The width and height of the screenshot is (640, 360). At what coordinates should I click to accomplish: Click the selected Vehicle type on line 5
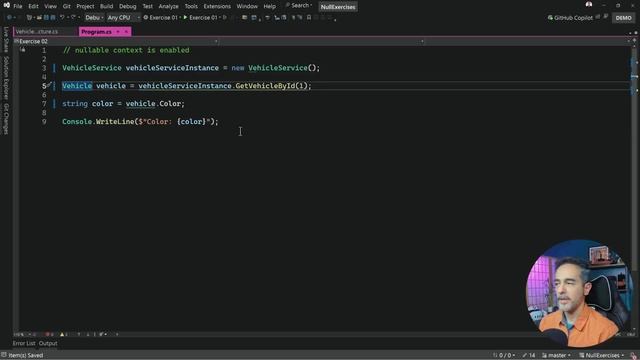coord(77,86)
